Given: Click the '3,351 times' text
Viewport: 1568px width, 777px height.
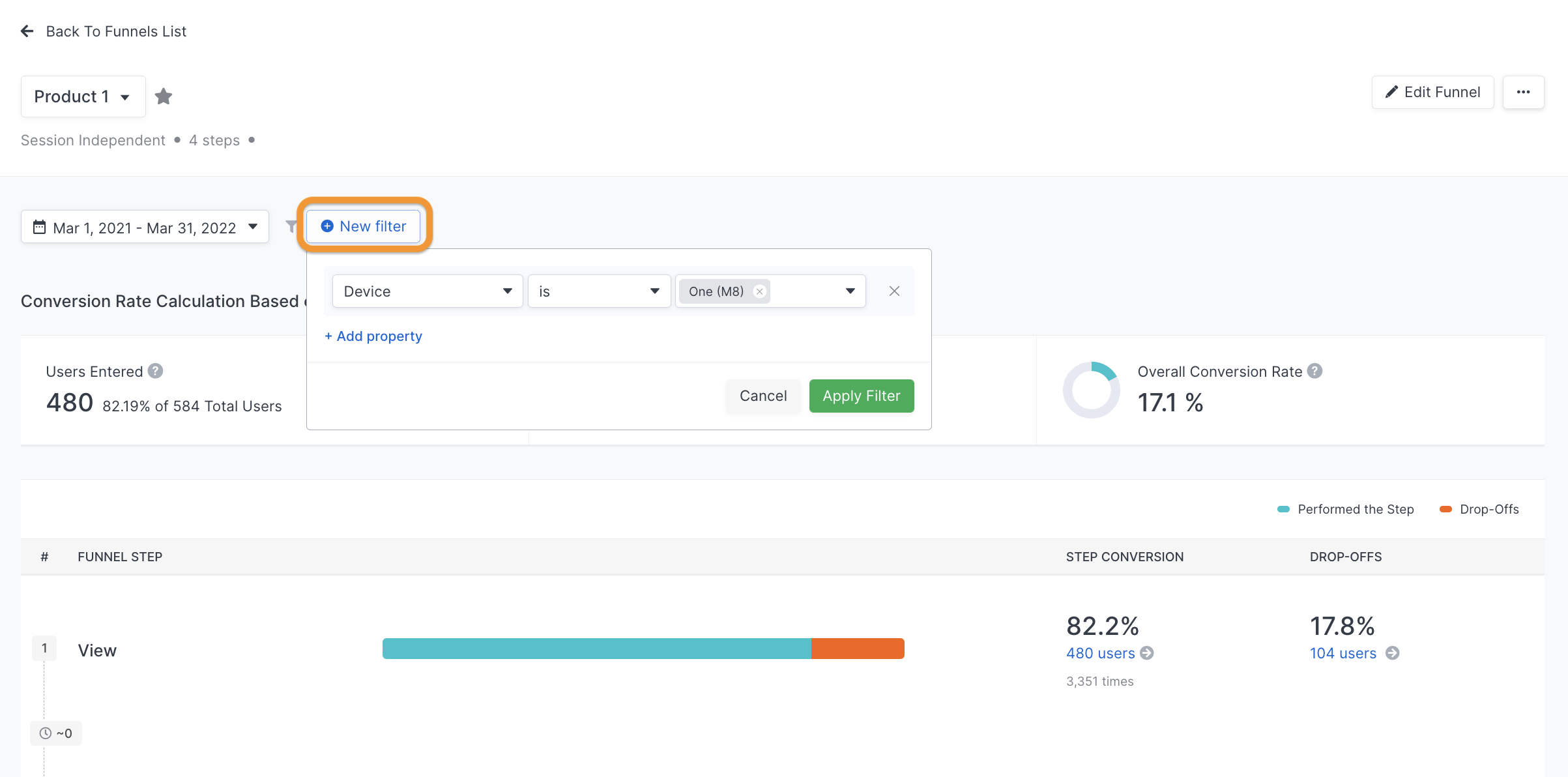Looking at the screenshot, I should click(1100, 681).
